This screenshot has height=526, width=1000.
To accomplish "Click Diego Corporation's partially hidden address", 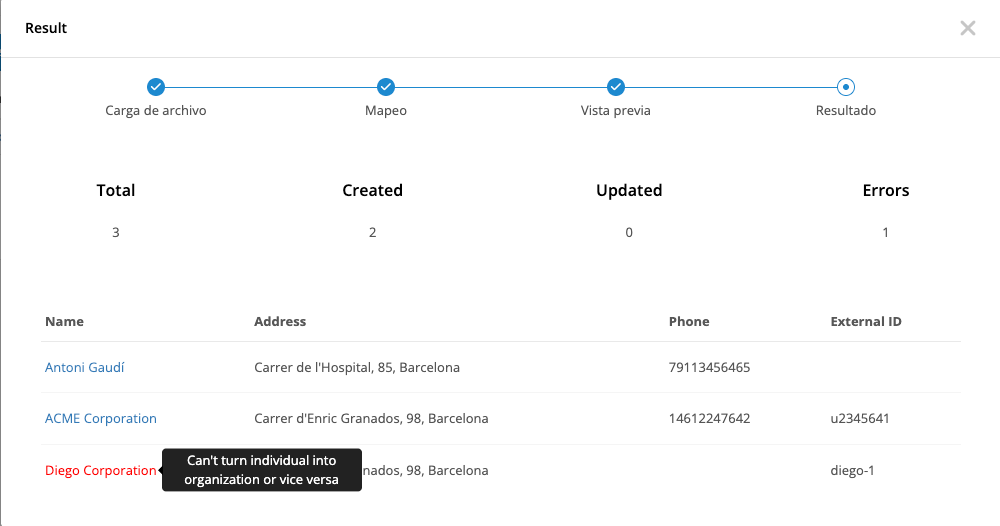I will coord(425,471).
